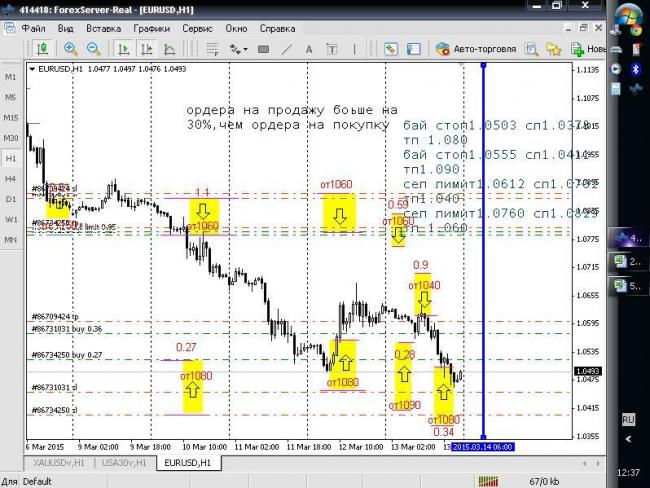Click the #86709424 tp level label
Image resolution: width=650 pixels, height=488 pixels.
(x=55, y=317)
